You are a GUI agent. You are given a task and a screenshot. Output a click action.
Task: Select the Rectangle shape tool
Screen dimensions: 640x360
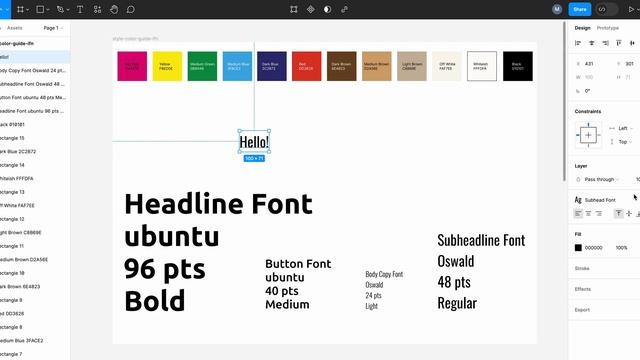click(40, 9)
